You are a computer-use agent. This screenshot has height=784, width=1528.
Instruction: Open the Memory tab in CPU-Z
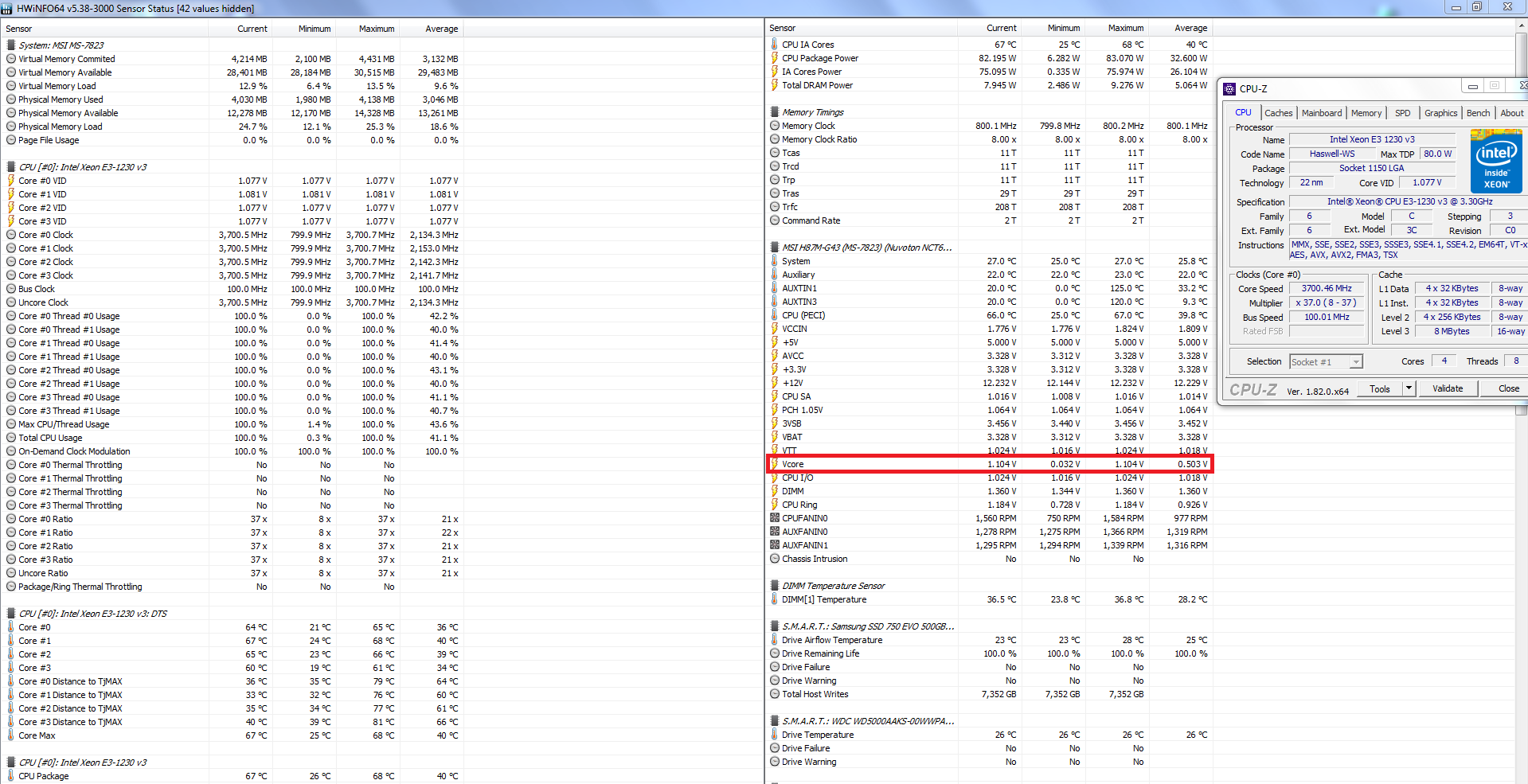click(x=1366, y=113)
